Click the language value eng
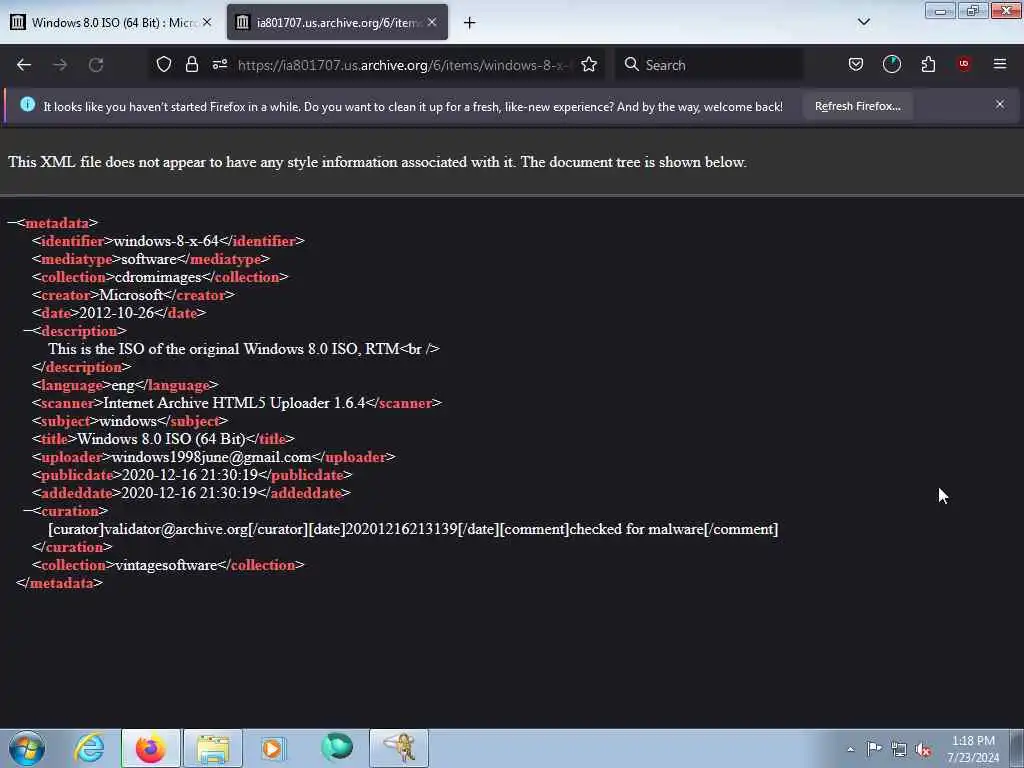 (123, 385)
